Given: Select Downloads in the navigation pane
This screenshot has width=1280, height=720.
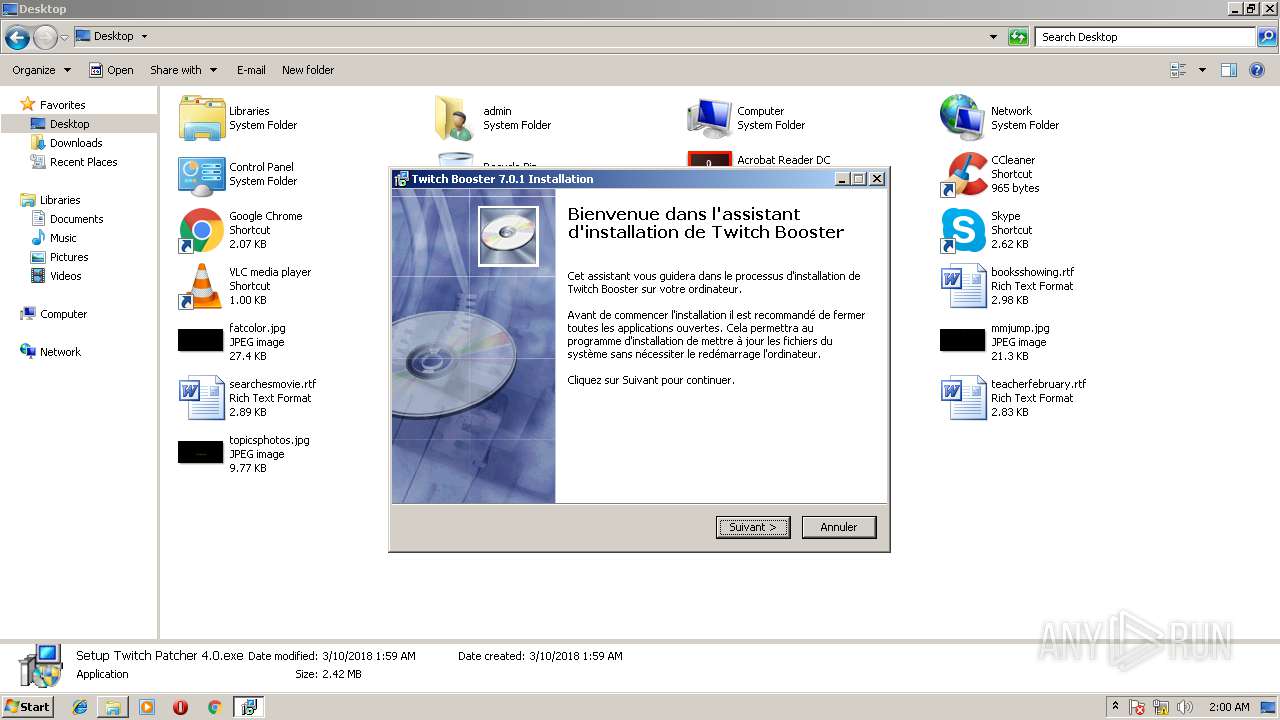Looking at the screenshot, I should pyautogui.click(x=76, y=143).
